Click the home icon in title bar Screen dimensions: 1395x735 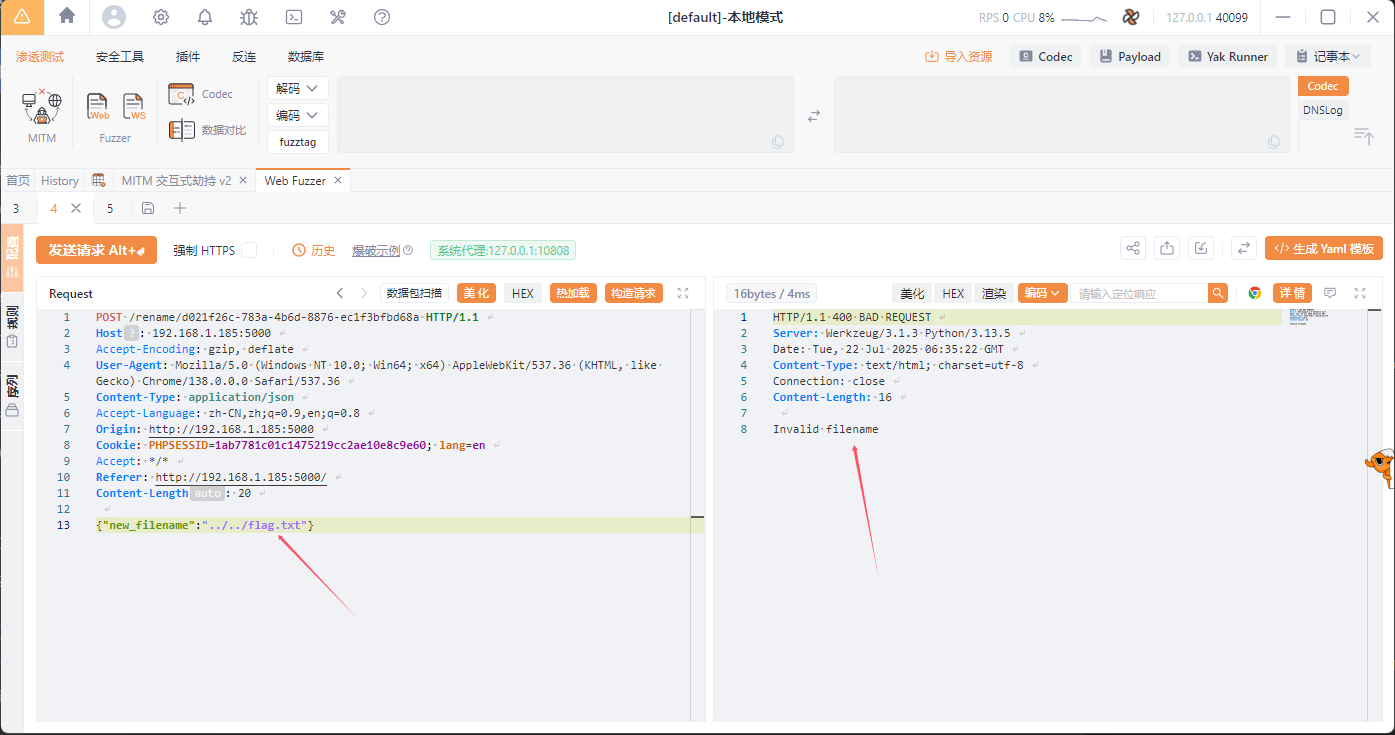point(67,16)
